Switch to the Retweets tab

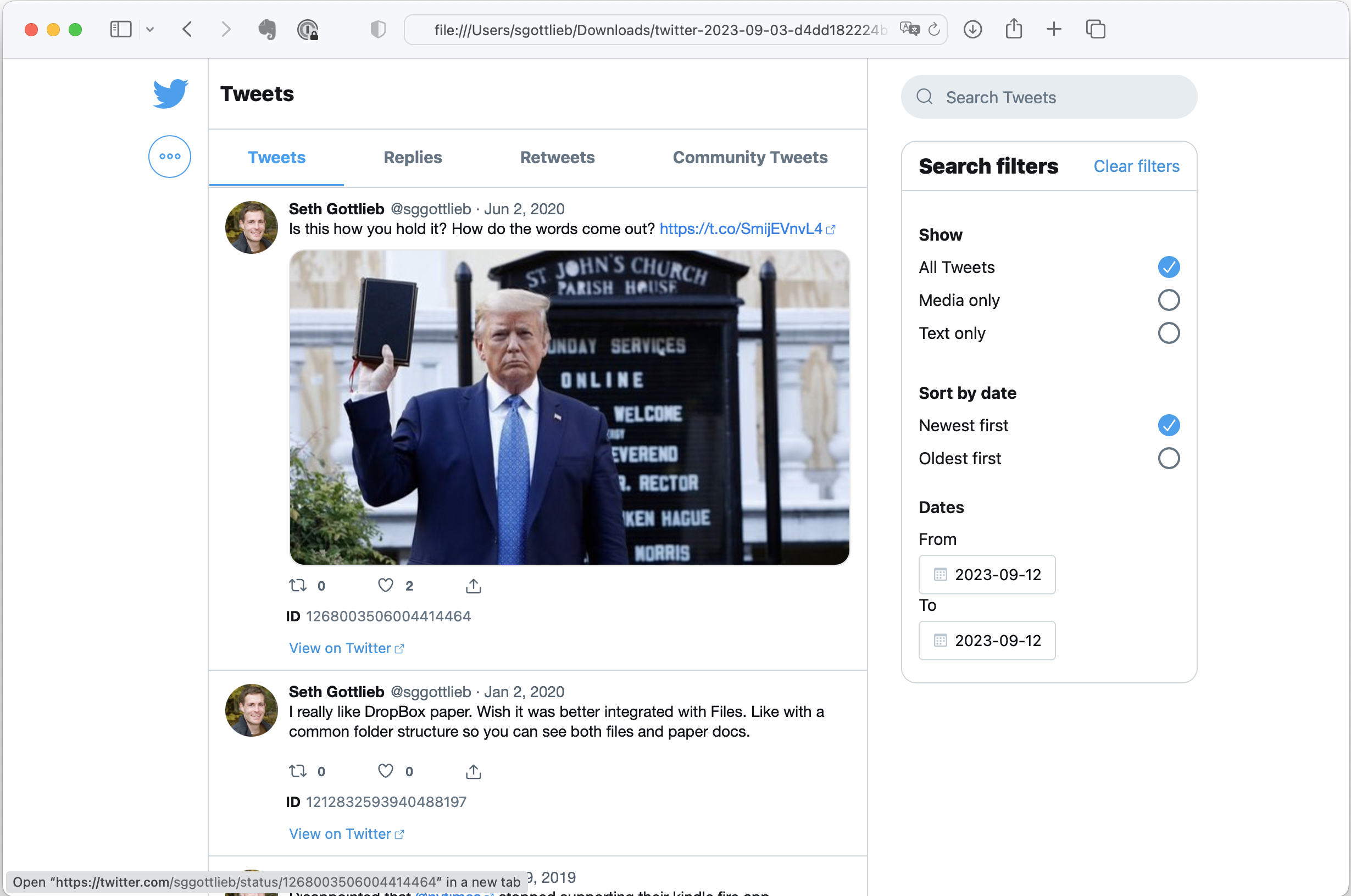[x=557, y=157]
